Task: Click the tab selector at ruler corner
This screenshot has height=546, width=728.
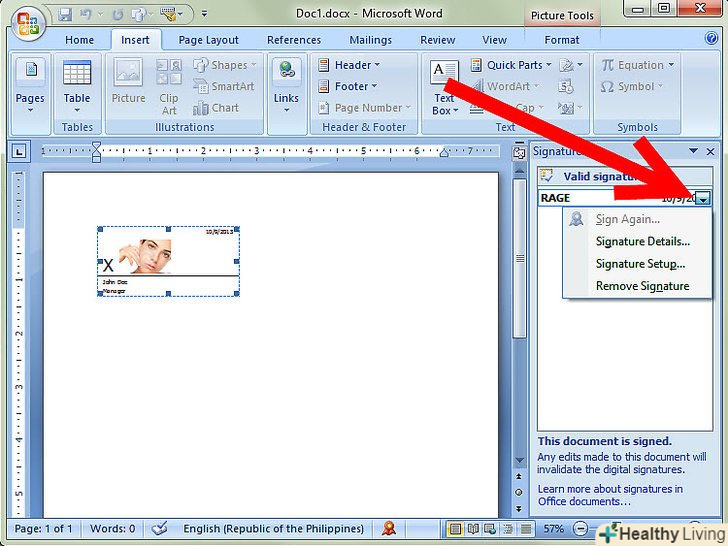Action: point(19,151)
